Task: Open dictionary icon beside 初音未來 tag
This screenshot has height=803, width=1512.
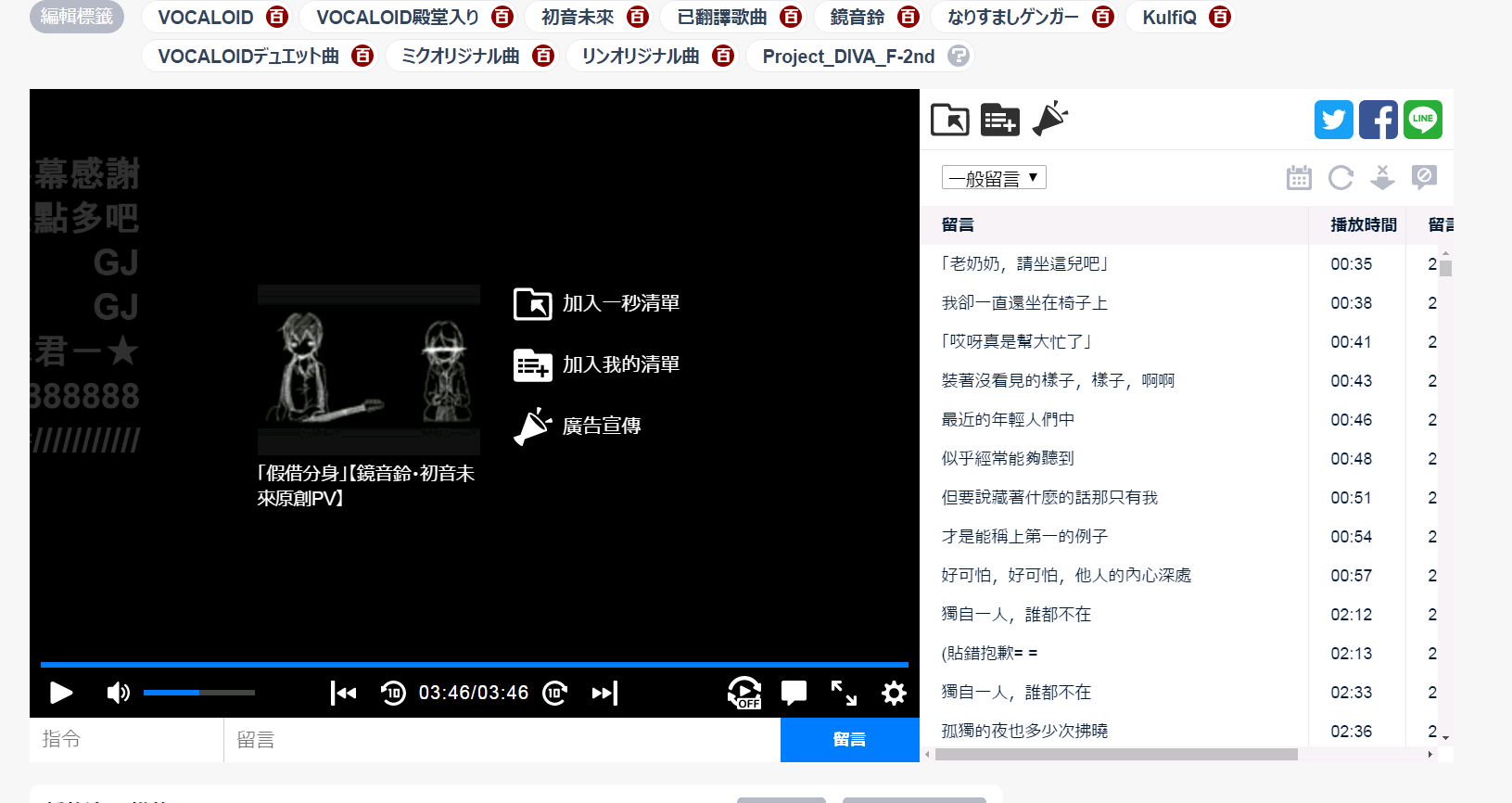Action: [x=638, y=17]
